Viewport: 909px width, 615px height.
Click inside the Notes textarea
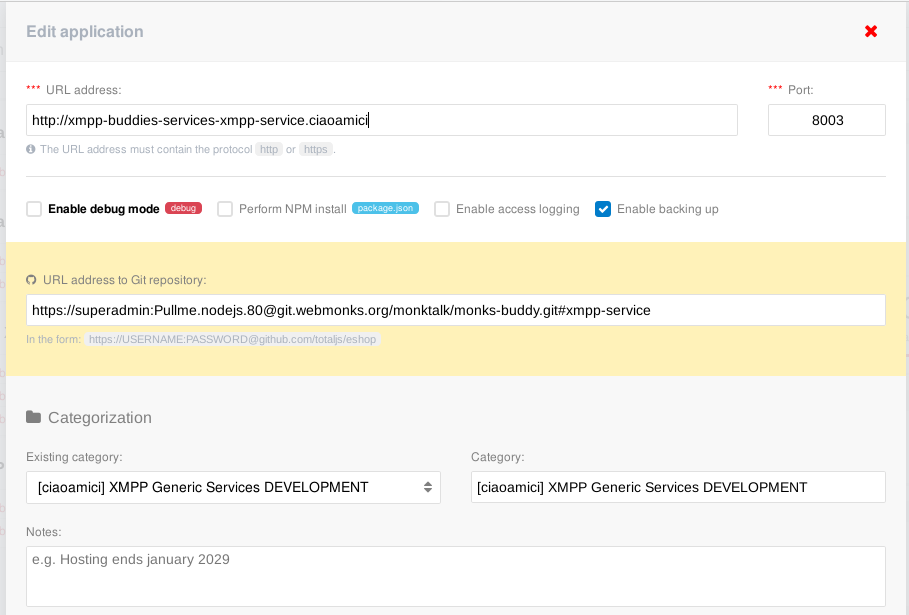pyautogui.click(x=455, y=576)
